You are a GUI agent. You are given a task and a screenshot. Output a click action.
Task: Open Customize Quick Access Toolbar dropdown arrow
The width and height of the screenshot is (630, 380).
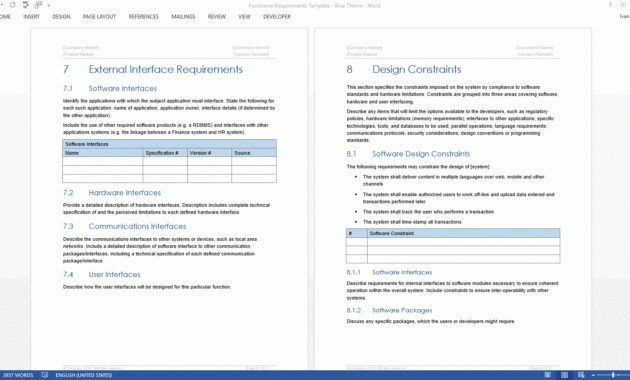pyautogui.click(x=49, y=6)
